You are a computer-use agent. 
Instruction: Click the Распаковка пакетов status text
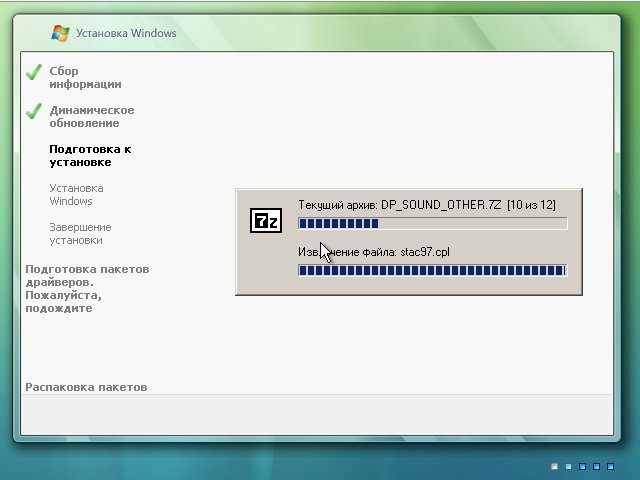point(86,387)
